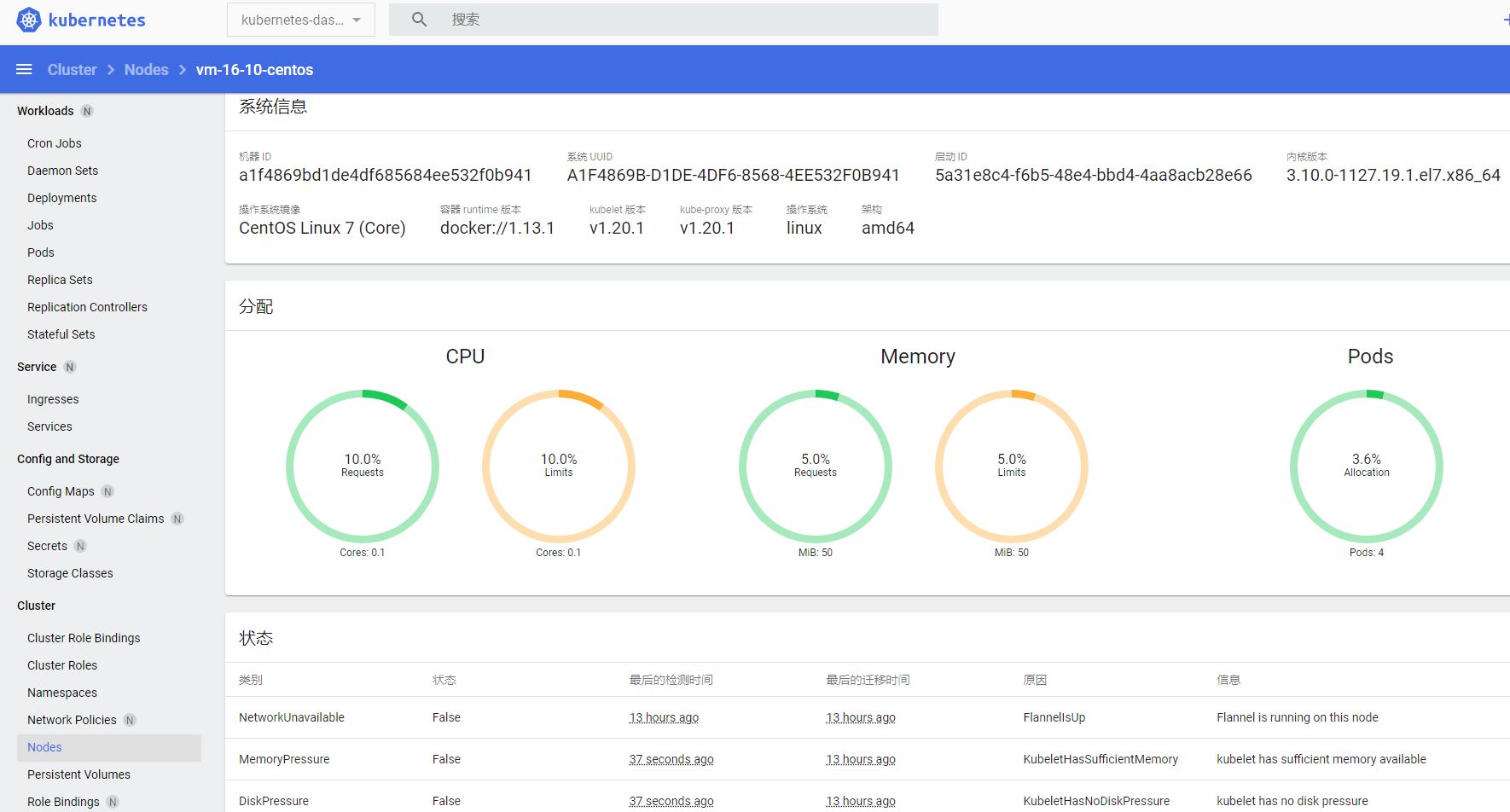Open Deployments in the sidebar
1510x812 pixels.
(x=61, y=198)
